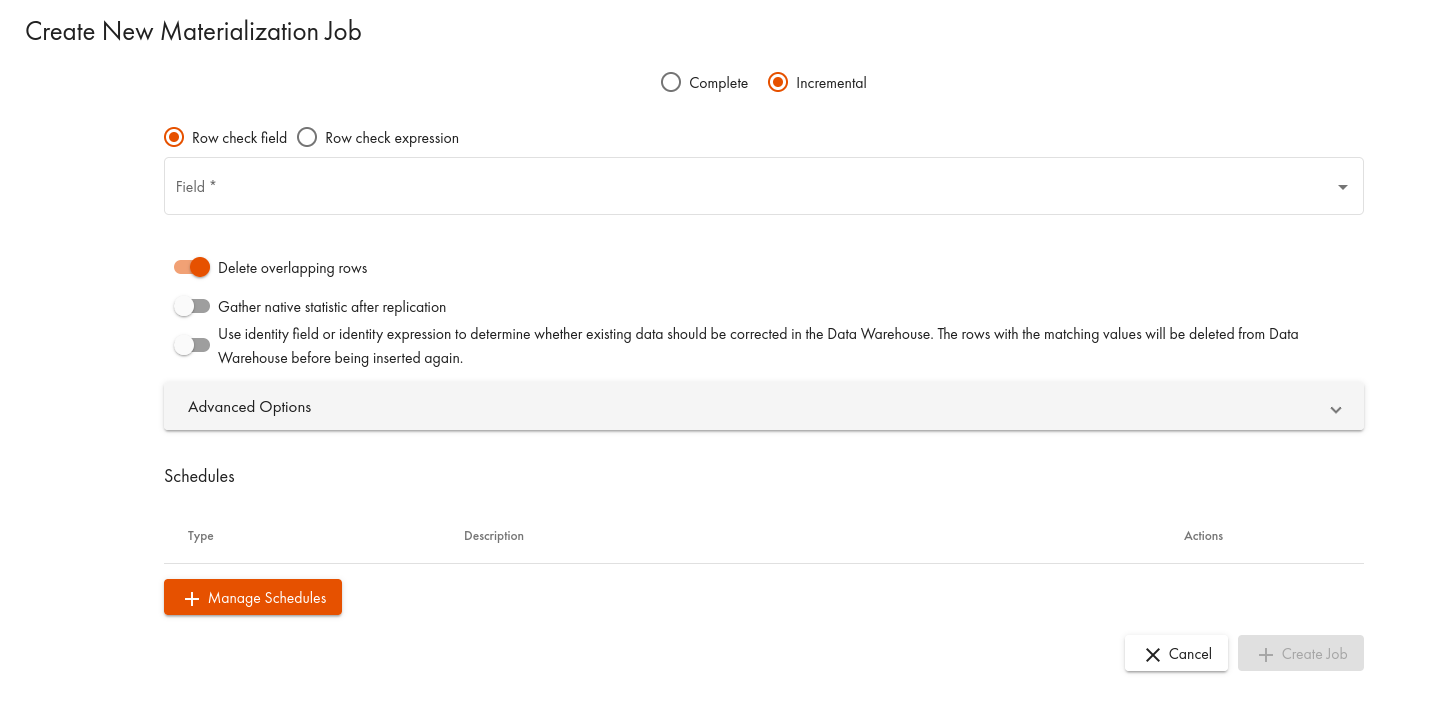Click the chevron on Advanced Options bar
The height and width of the screenshot is (702, 1445).
(x=1335, y=408)
